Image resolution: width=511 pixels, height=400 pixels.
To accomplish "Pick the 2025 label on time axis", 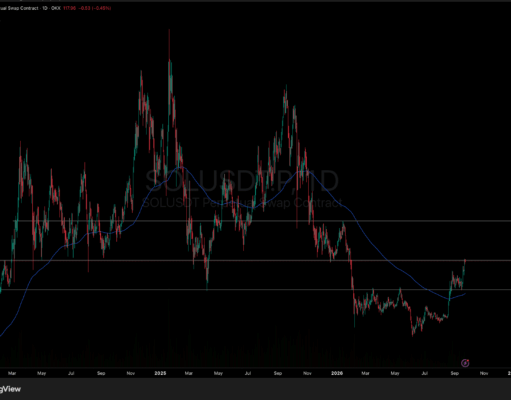I will tap(160, 373).
